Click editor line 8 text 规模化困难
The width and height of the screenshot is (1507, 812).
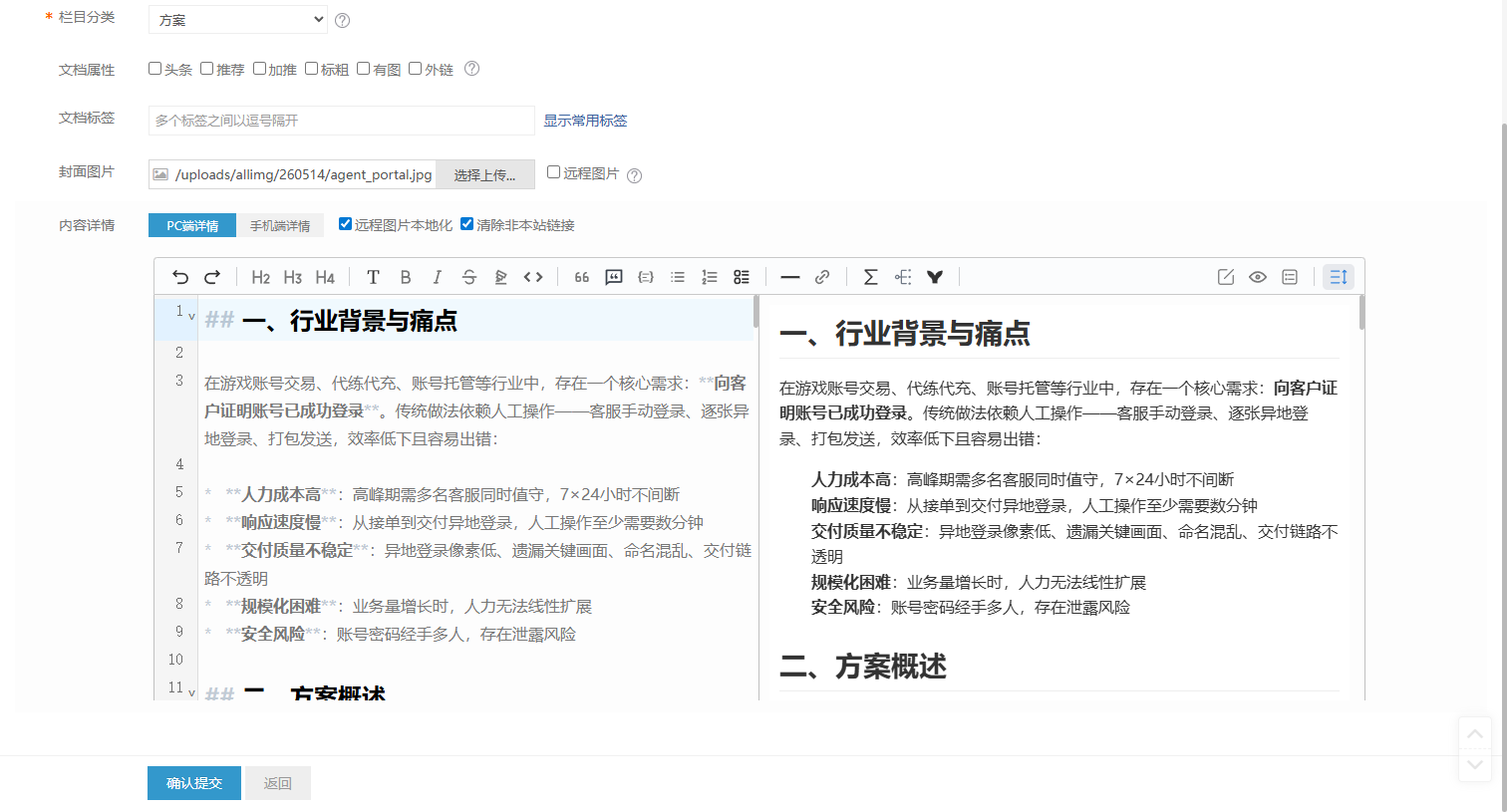[x=281, y=606]
